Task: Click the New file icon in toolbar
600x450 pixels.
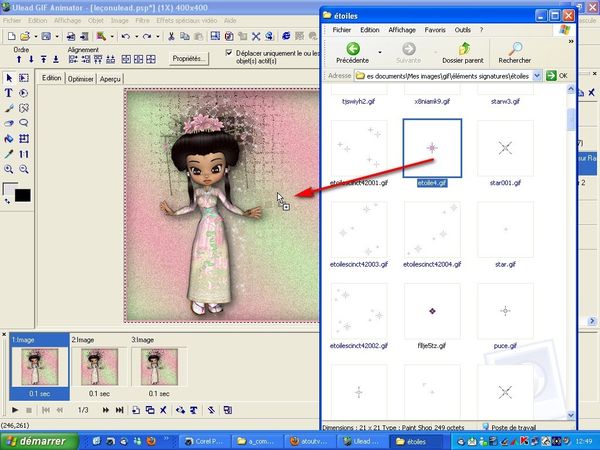Action: [11, 36]
